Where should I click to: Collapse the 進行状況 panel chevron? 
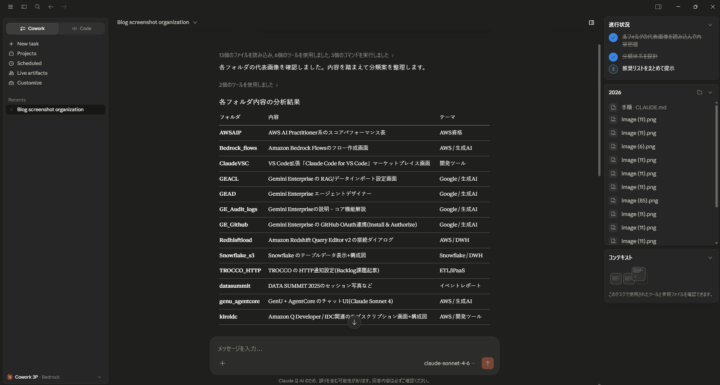pos(710,25)
